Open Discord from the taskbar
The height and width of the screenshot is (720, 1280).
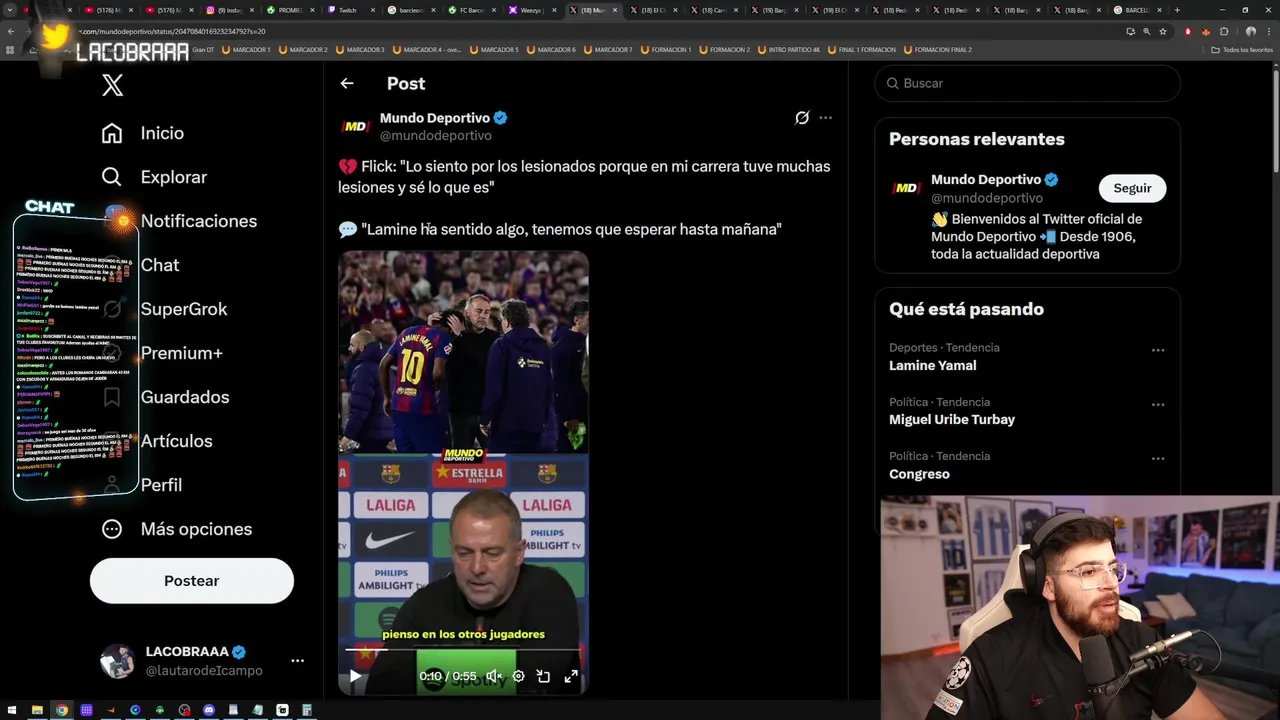(209, 710)
